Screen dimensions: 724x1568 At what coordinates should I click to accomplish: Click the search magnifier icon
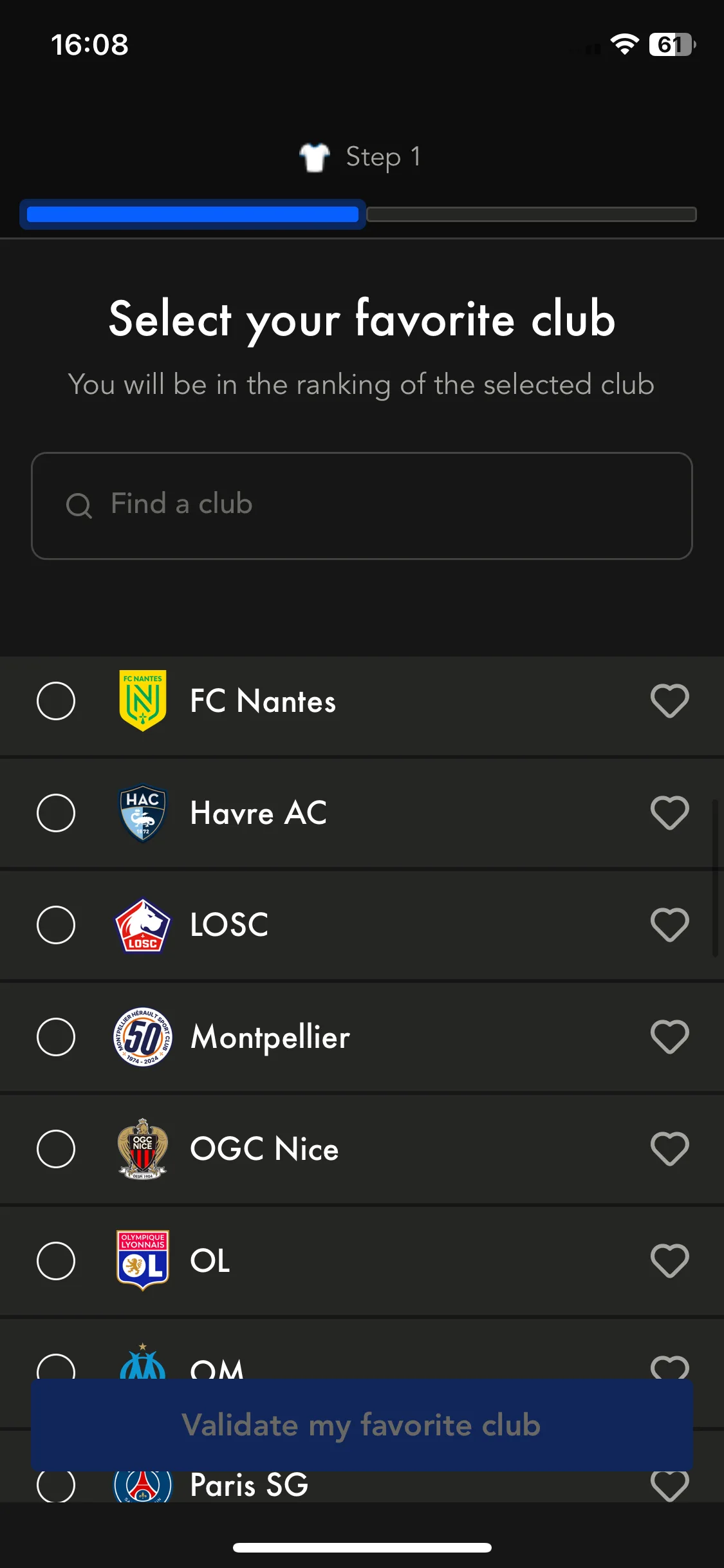79,505
